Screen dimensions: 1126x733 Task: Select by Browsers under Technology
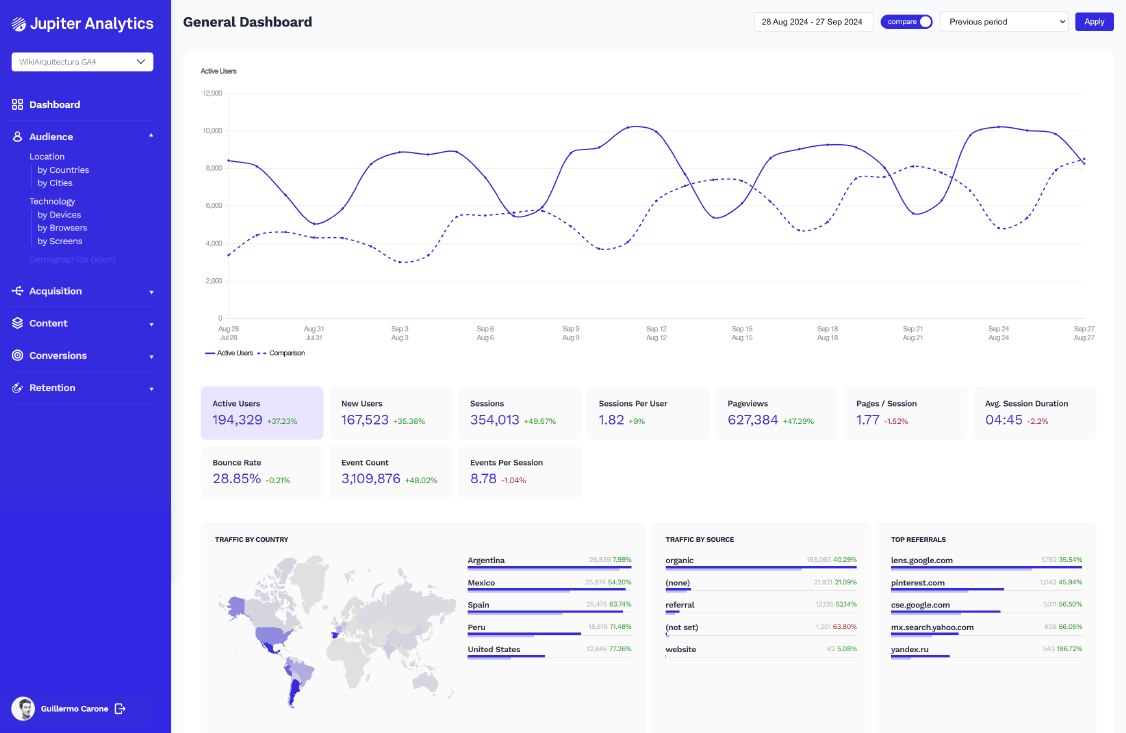(62, 228)
